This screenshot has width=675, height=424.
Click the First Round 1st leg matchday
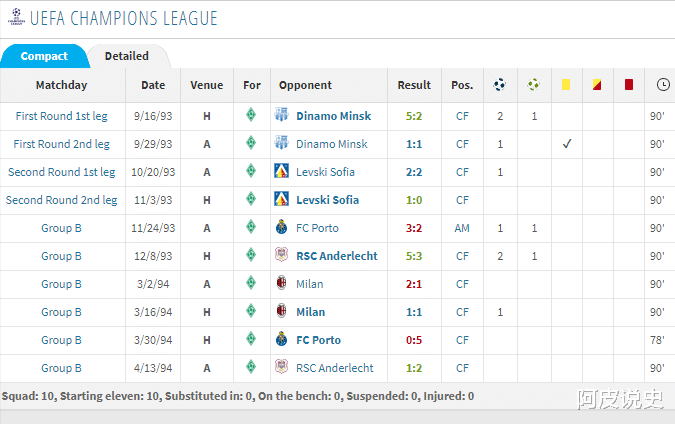61,116
